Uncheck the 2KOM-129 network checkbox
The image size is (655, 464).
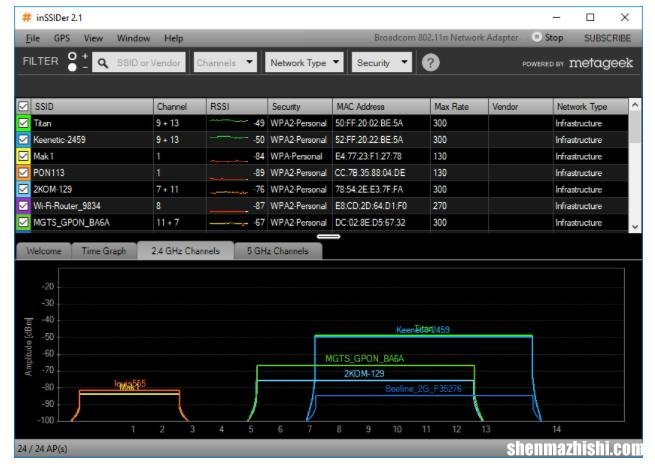pos(23,189)
